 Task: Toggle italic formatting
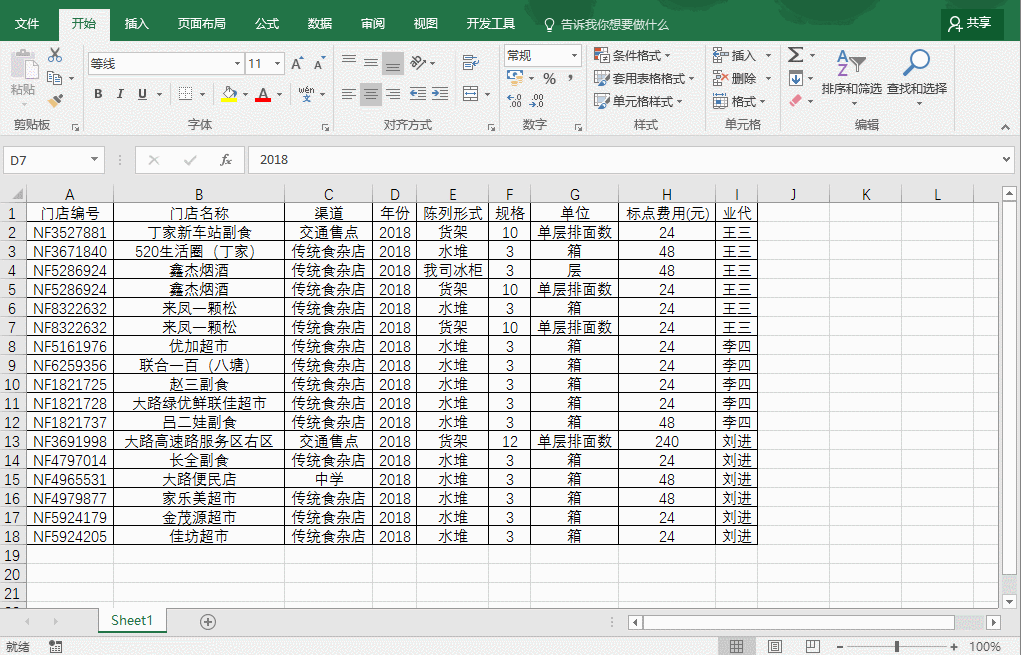tap(120, 94)
